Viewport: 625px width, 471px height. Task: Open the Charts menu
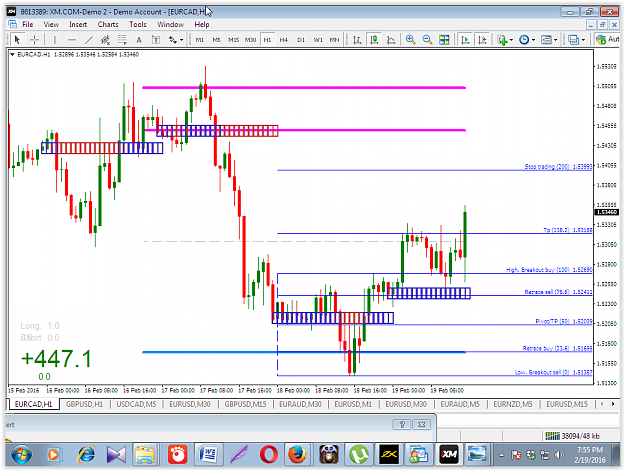108,24
